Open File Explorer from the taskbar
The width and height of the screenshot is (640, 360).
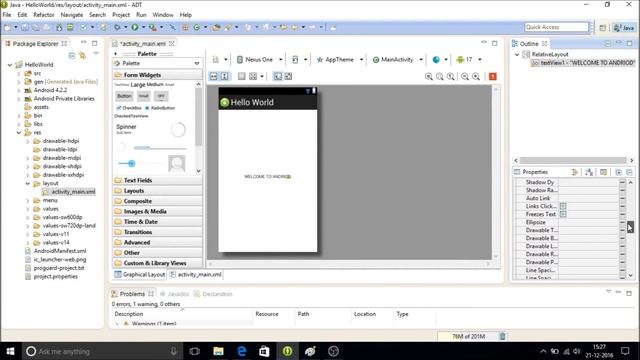click(218, 351)
